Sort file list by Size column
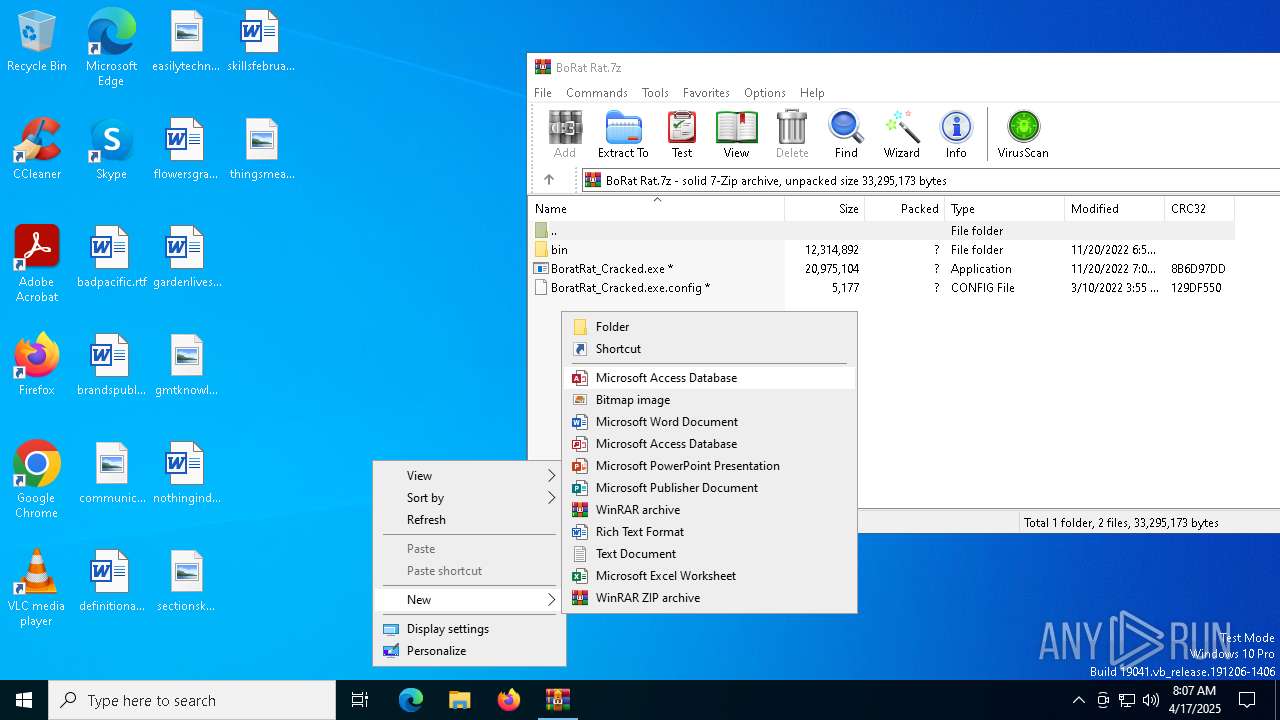The height and width of the screenshot is (720, 1280). coord(825,209)
